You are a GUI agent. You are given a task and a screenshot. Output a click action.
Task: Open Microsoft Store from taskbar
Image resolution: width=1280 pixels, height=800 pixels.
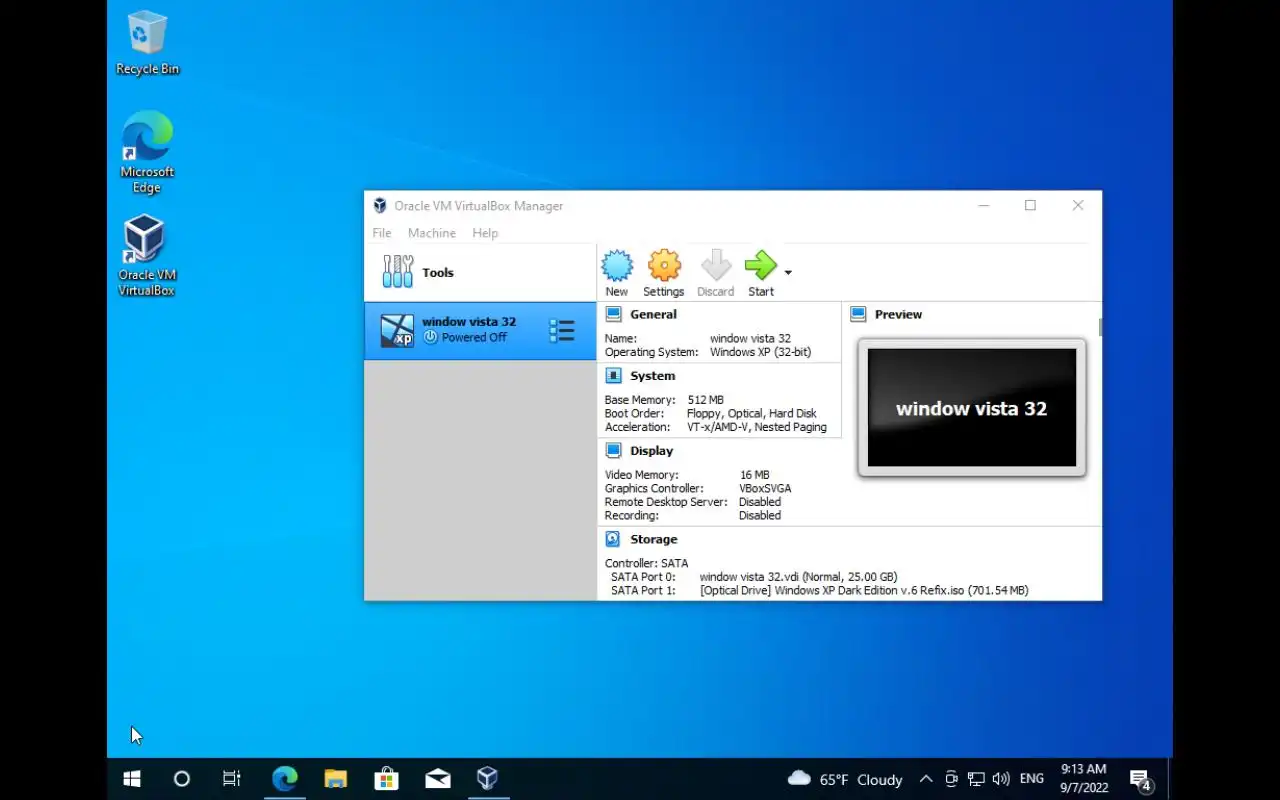(386, 779)
